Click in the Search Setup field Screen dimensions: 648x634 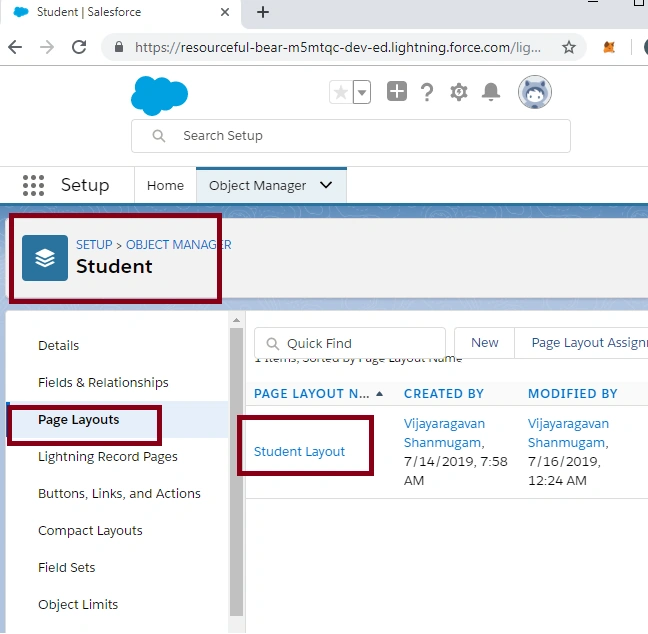pos(351,136)
